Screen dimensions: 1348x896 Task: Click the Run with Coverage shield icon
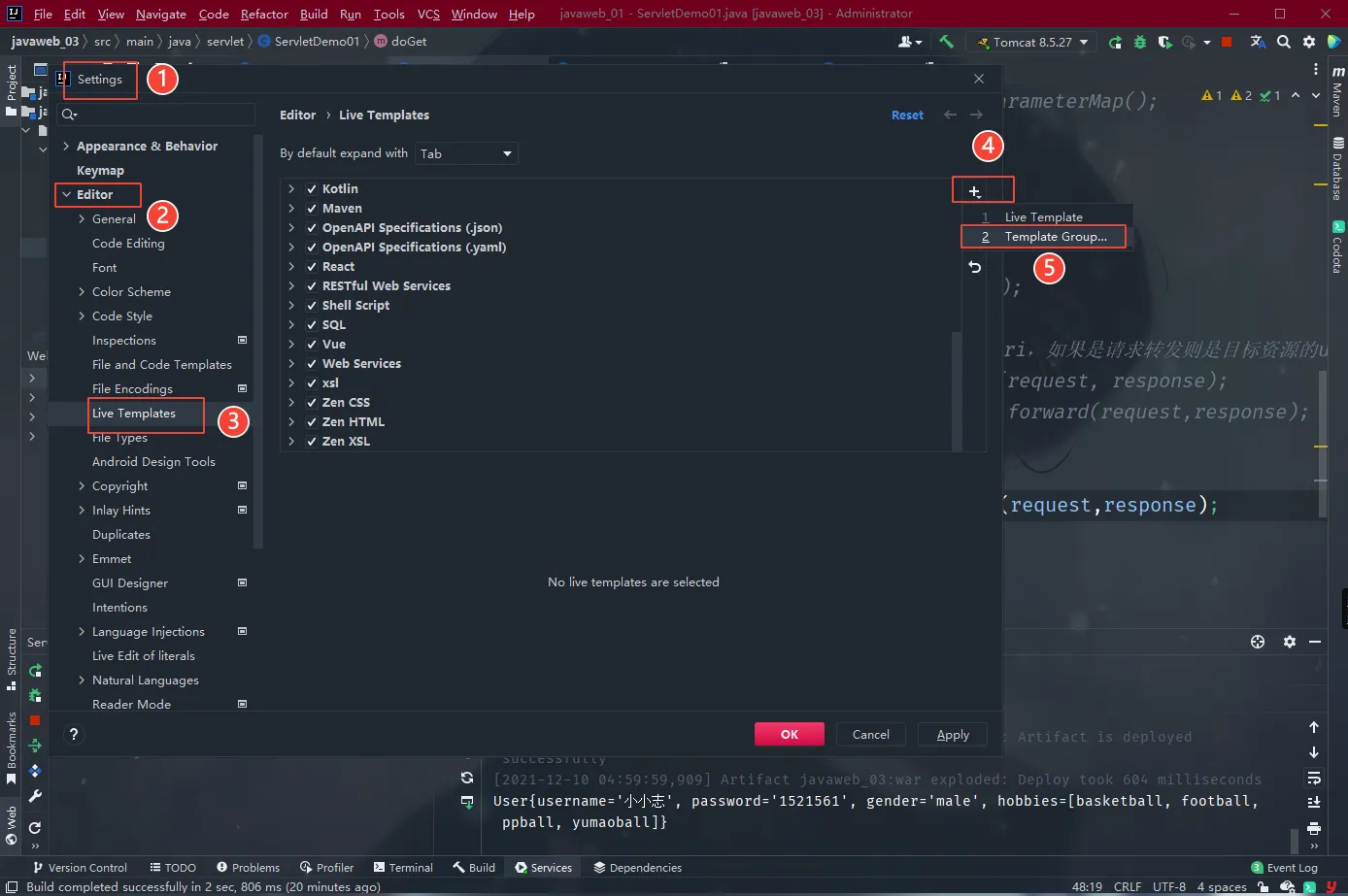(1164, 42)
